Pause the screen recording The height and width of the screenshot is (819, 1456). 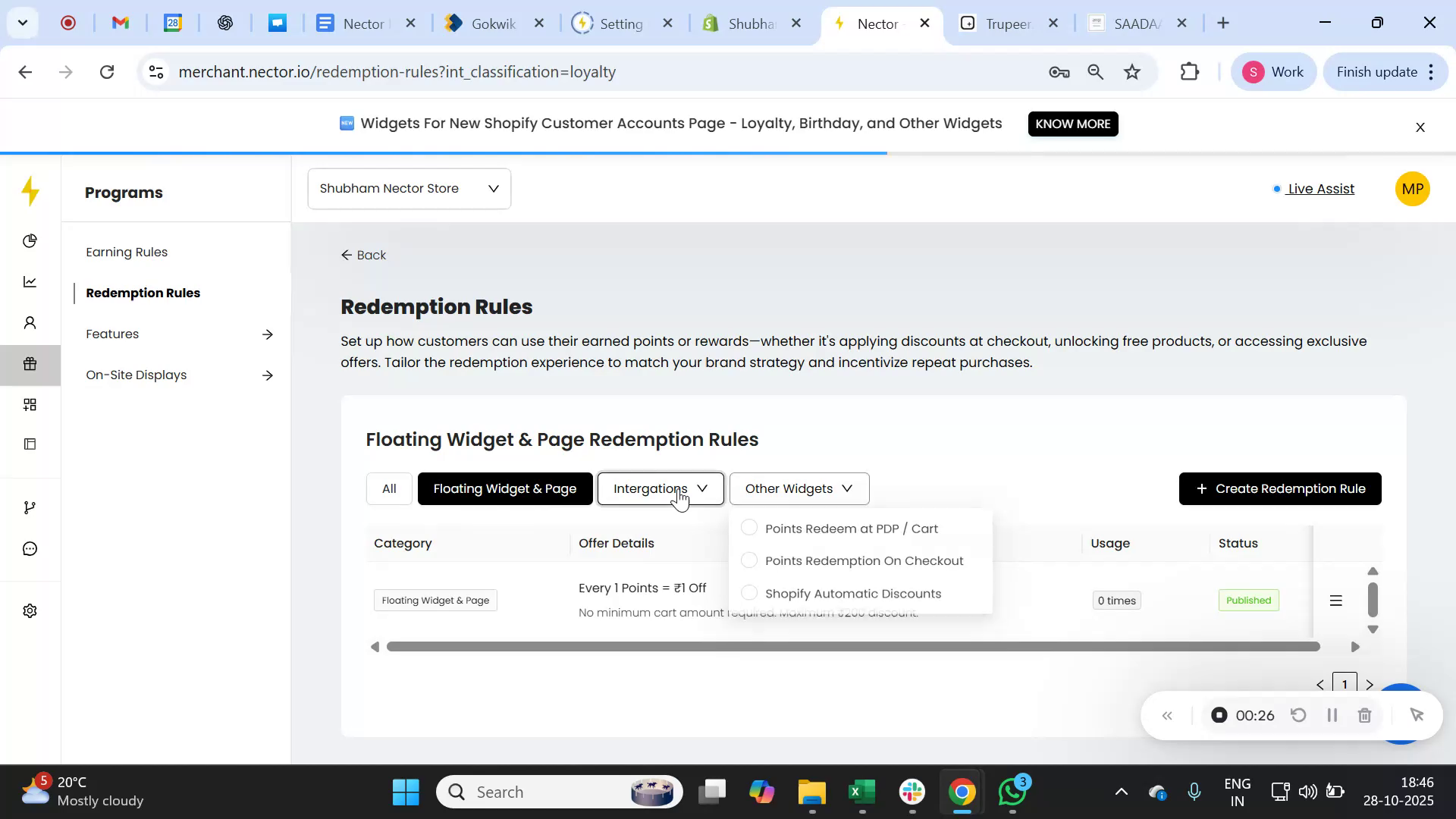(1332, 715)
